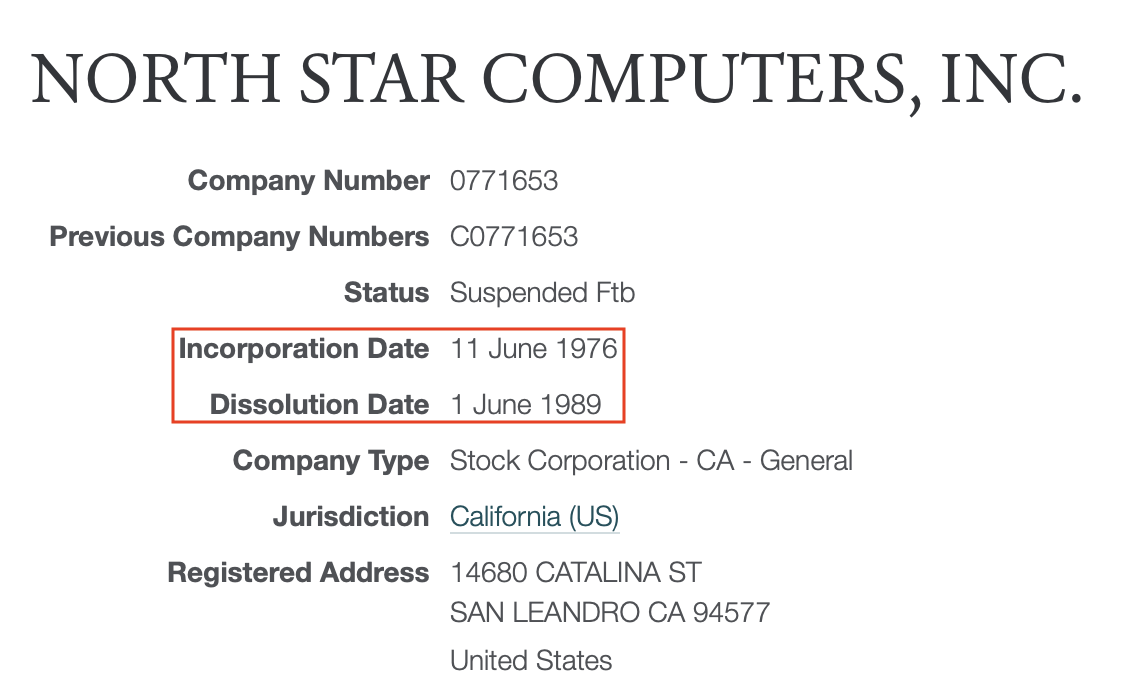
Task: Click the Previous Company Numbers label
Action: coord(239,237)
